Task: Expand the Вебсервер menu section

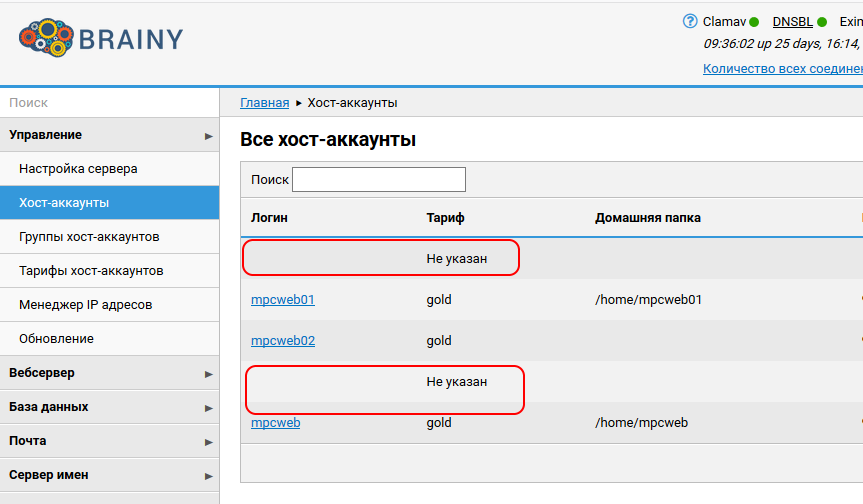Action: pos(109,373)
